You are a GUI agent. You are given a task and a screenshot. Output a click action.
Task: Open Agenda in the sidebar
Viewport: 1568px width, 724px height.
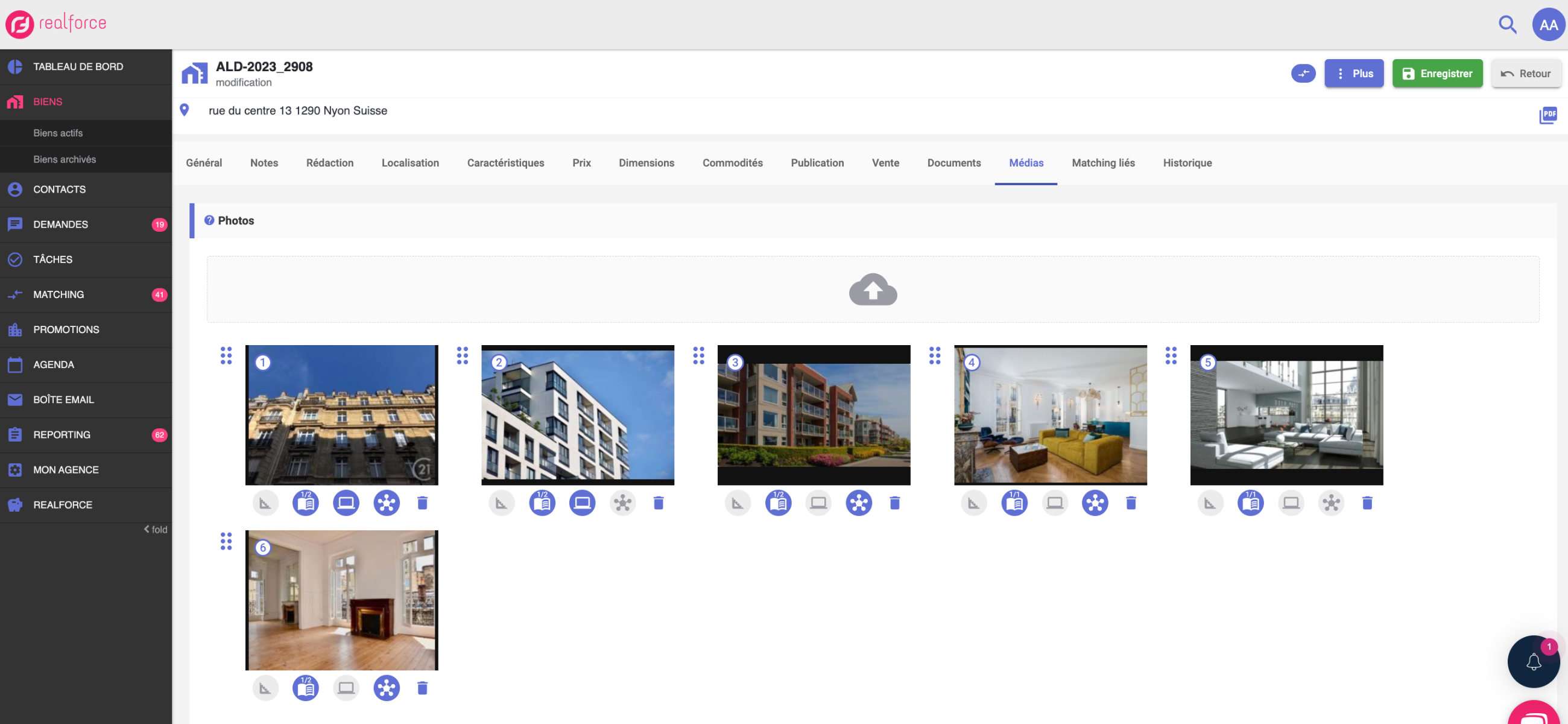click(x=86, y=365)
